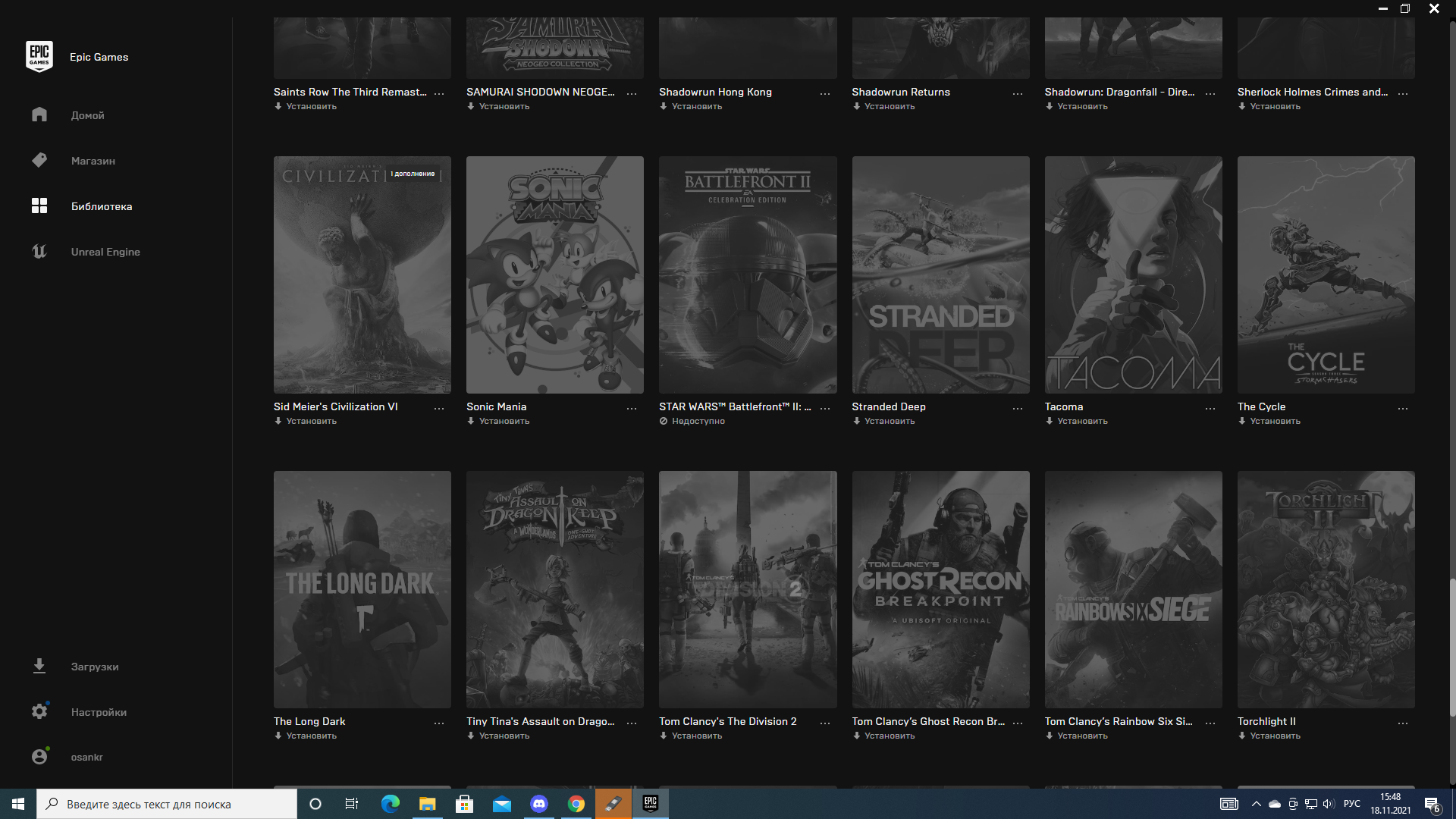Select the Библиотека library grid icon
The width and height of the screenshot is (1456, 819).
tap(39, 206)
